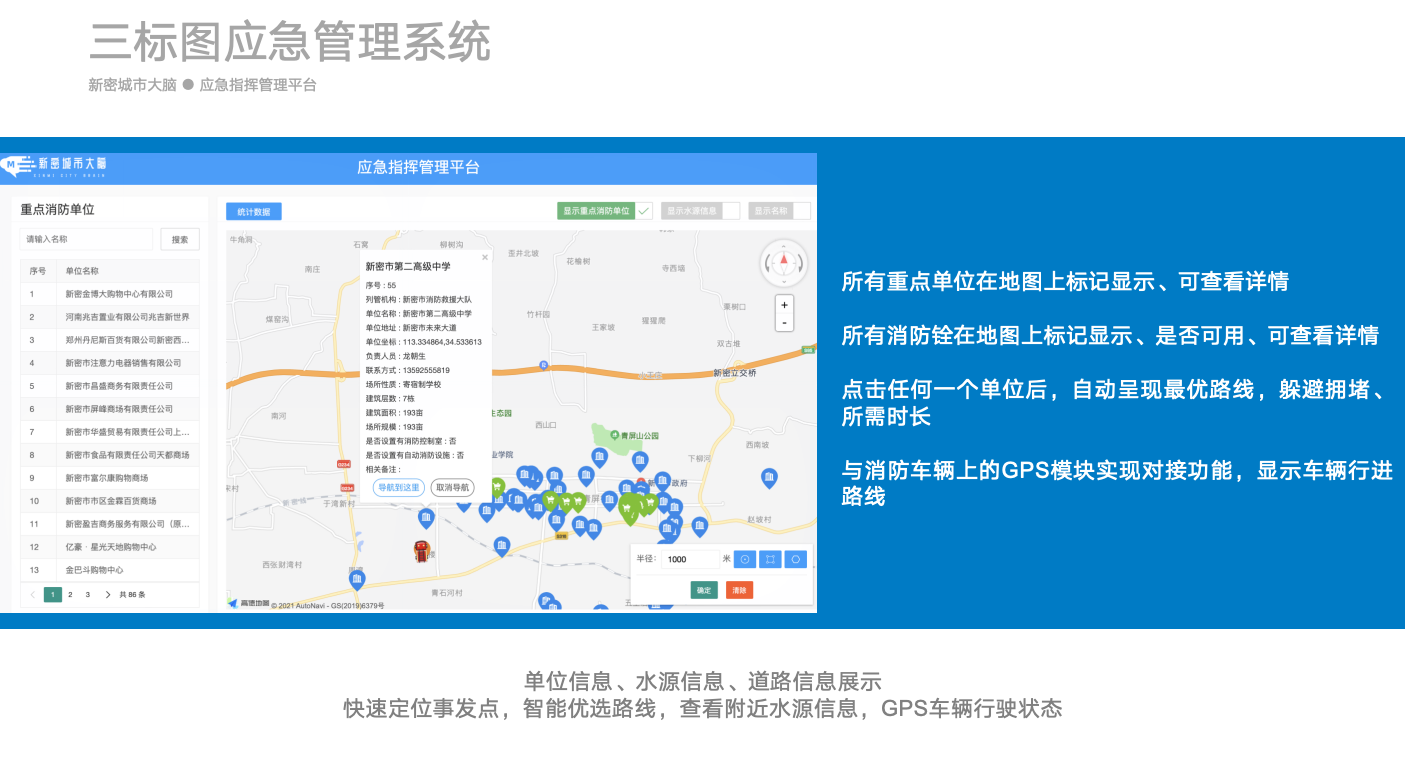Select row 新密市屏峰商场有限责任公司
1405x778 pixels.
pos(110,409)
